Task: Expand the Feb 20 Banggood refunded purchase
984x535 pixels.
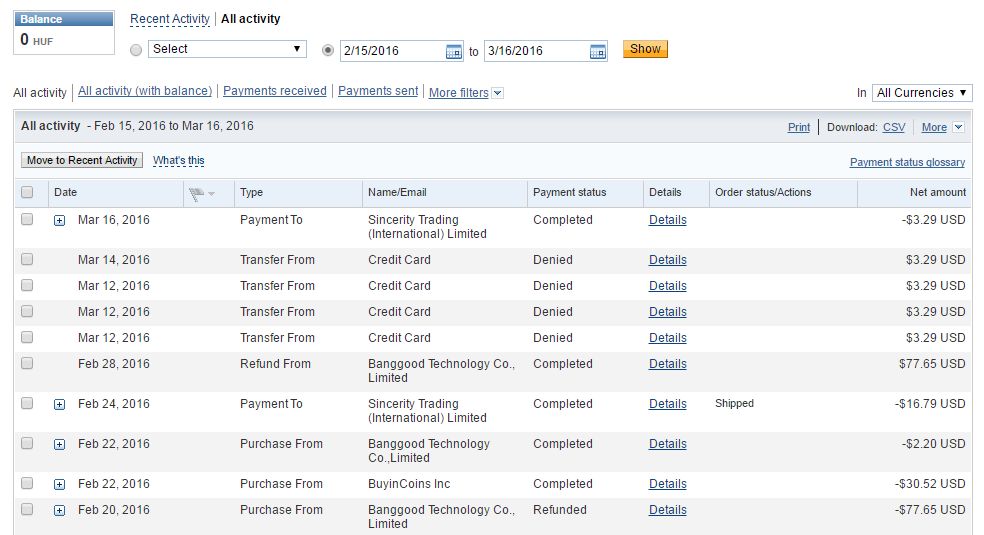Action: tap(59, 511)
